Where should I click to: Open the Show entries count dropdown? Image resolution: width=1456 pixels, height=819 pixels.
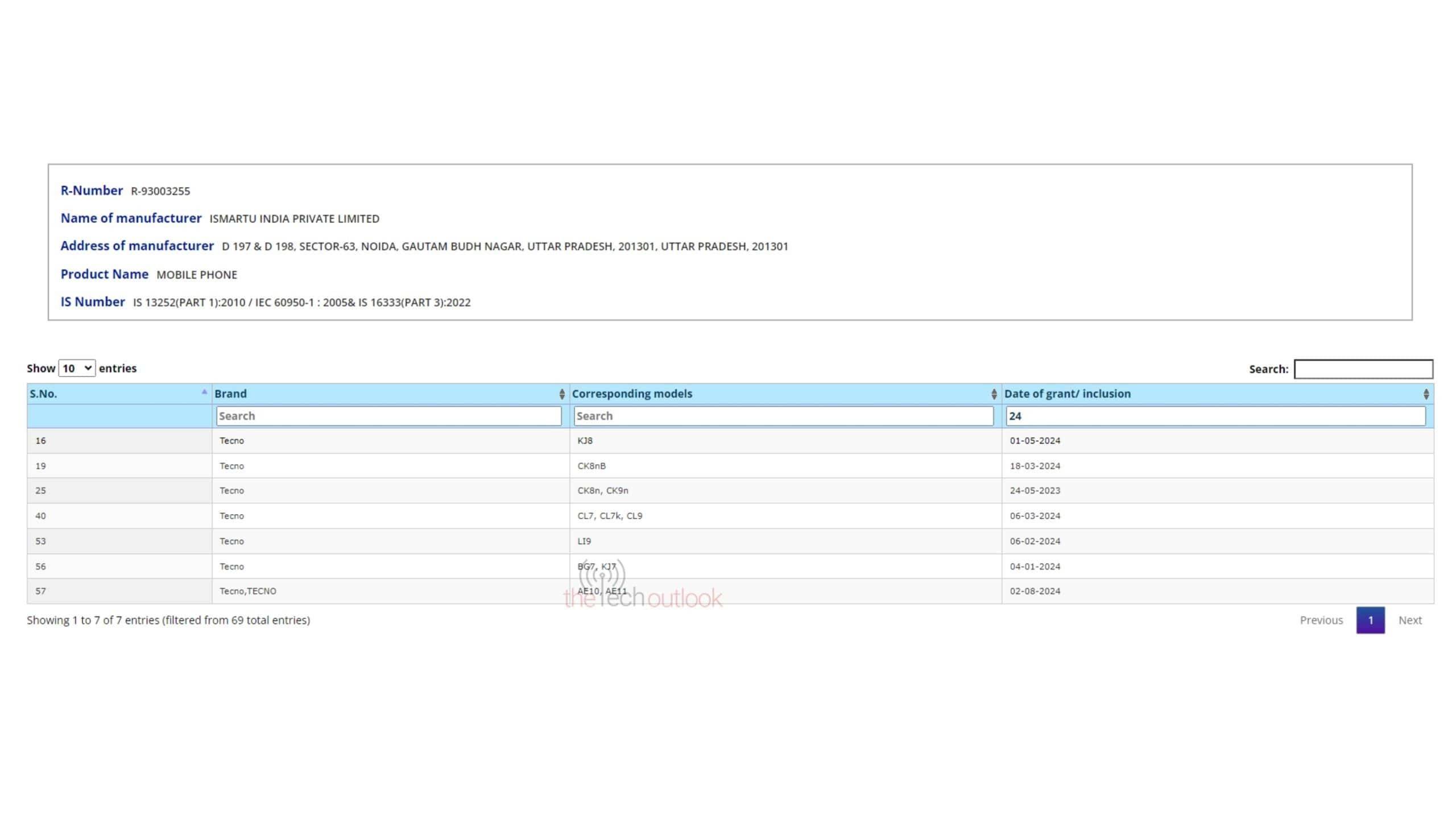click(77, 369)
